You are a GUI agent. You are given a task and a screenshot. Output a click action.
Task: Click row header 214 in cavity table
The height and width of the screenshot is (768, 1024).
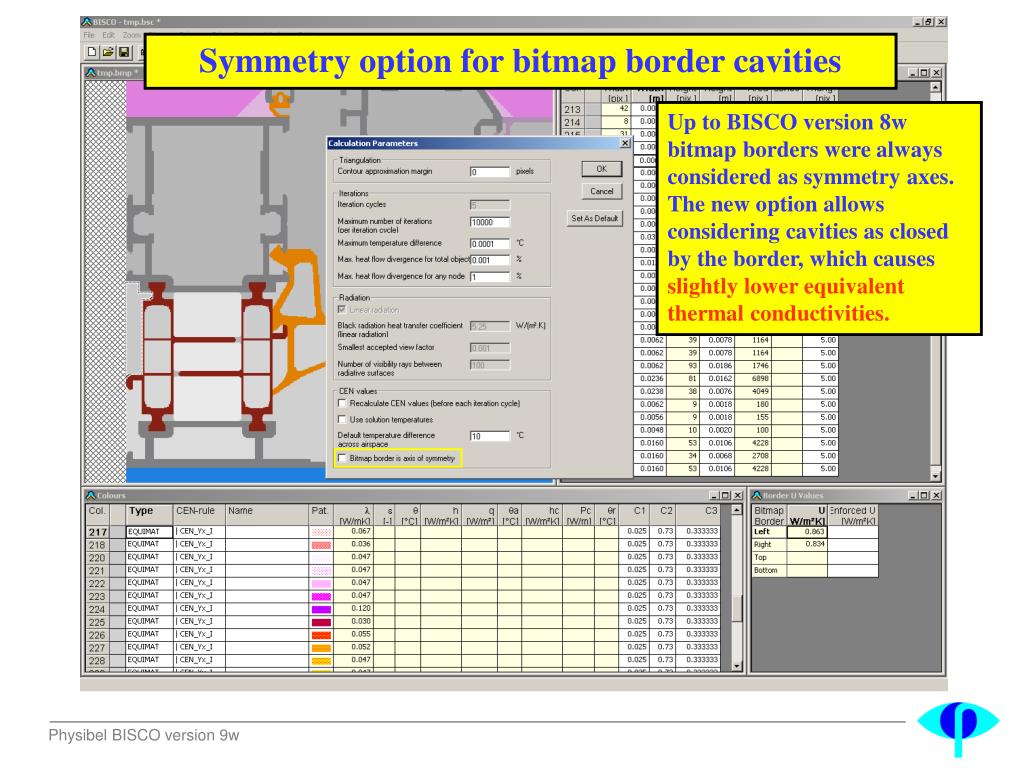(573, 122)
